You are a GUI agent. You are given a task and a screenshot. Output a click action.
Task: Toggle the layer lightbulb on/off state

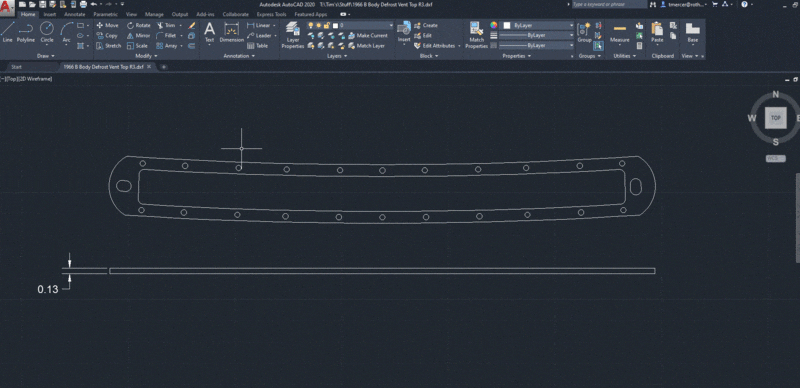[310, 25]
